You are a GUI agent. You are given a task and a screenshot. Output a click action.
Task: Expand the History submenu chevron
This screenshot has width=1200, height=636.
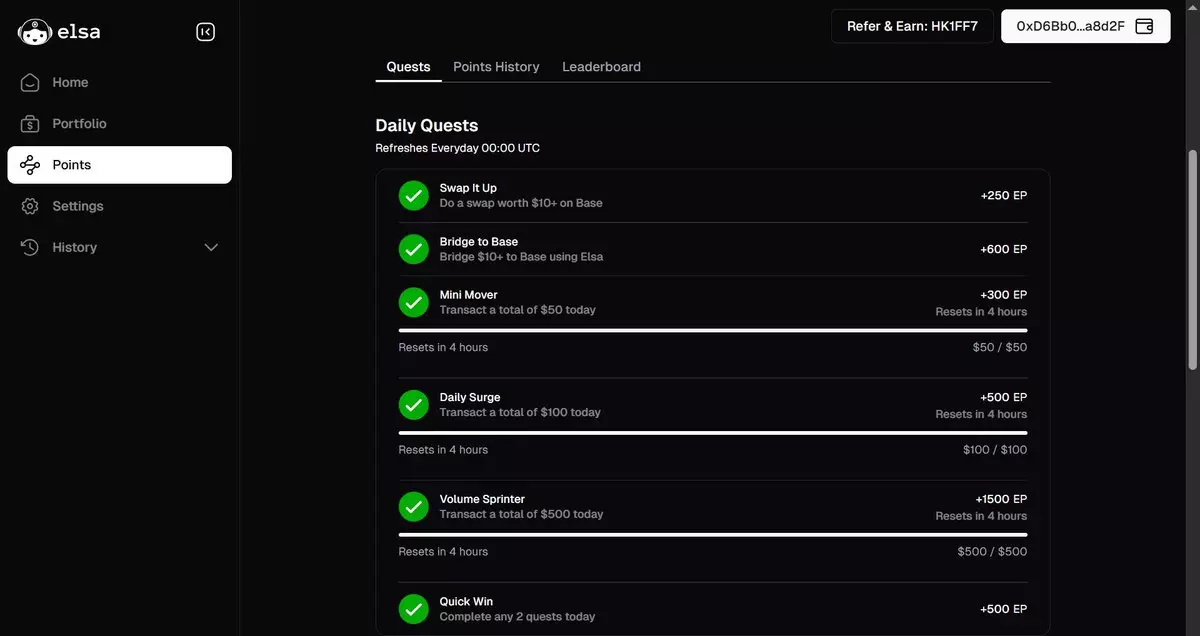[x=211, y=247]
